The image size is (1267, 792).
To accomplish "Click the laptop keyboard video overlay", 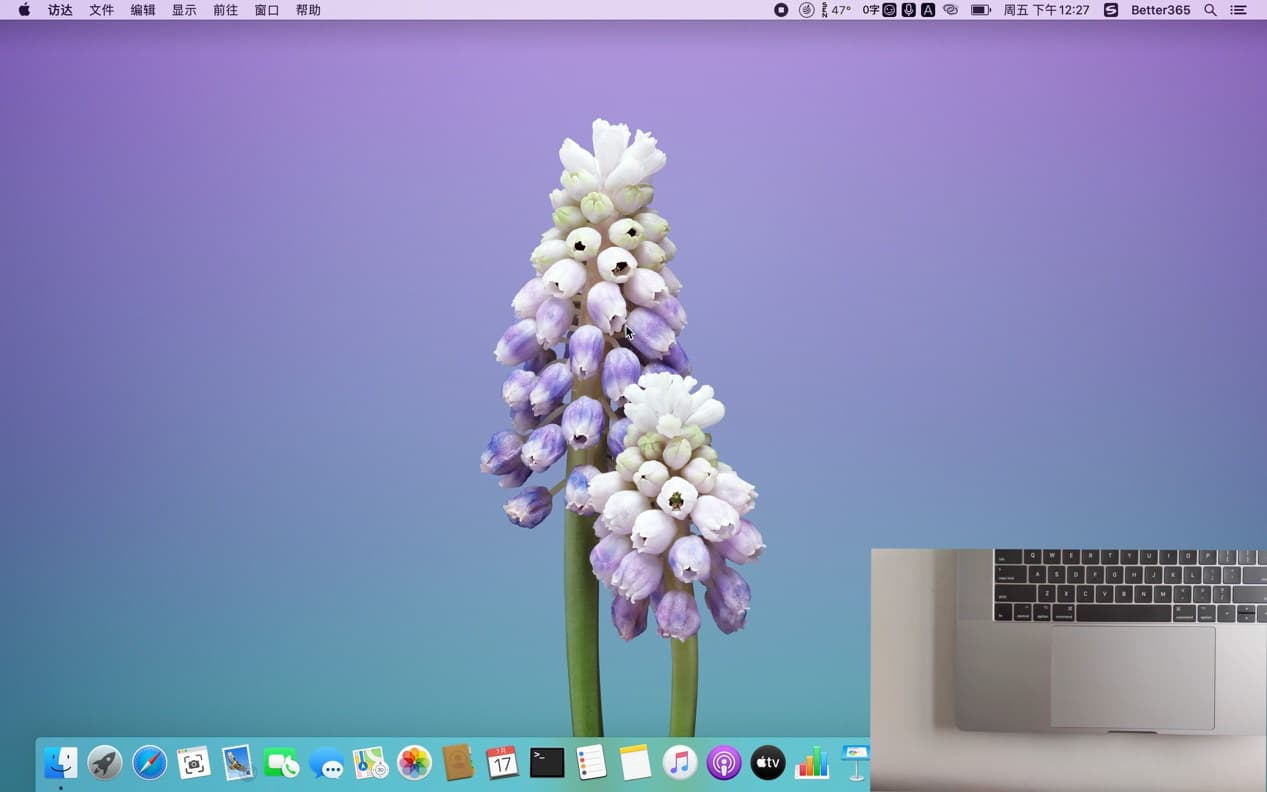I will click(1068, 670).
